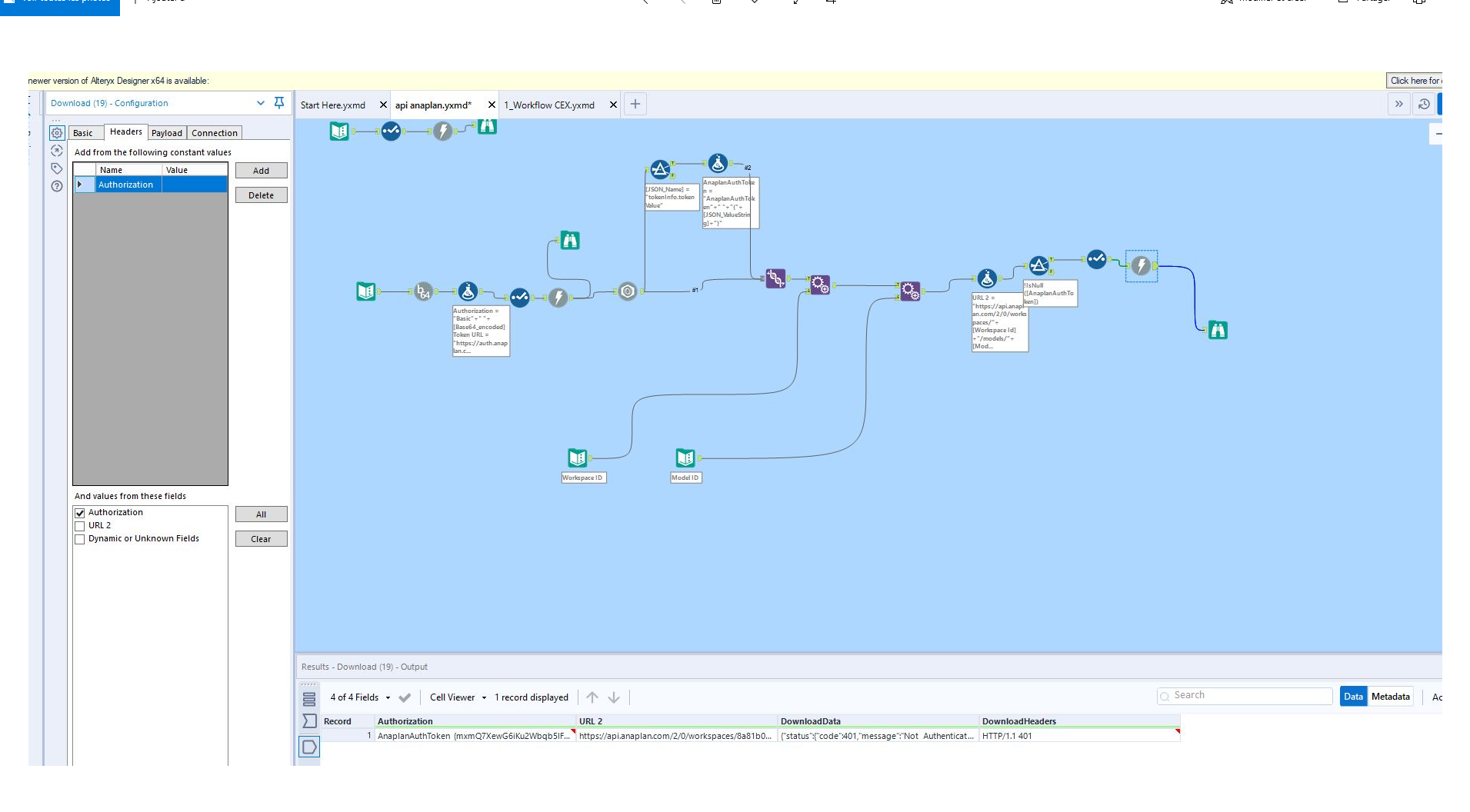This screenshot has width=1470, height=812.
Task: Click the Authorization column header in Results
Action: tap(475, 721)
